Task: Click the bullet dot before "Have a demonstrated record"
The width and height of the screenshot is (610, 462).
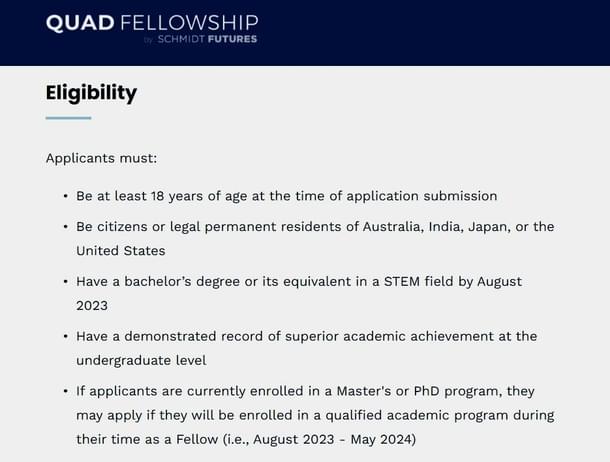Action: (x=65, y=336)
